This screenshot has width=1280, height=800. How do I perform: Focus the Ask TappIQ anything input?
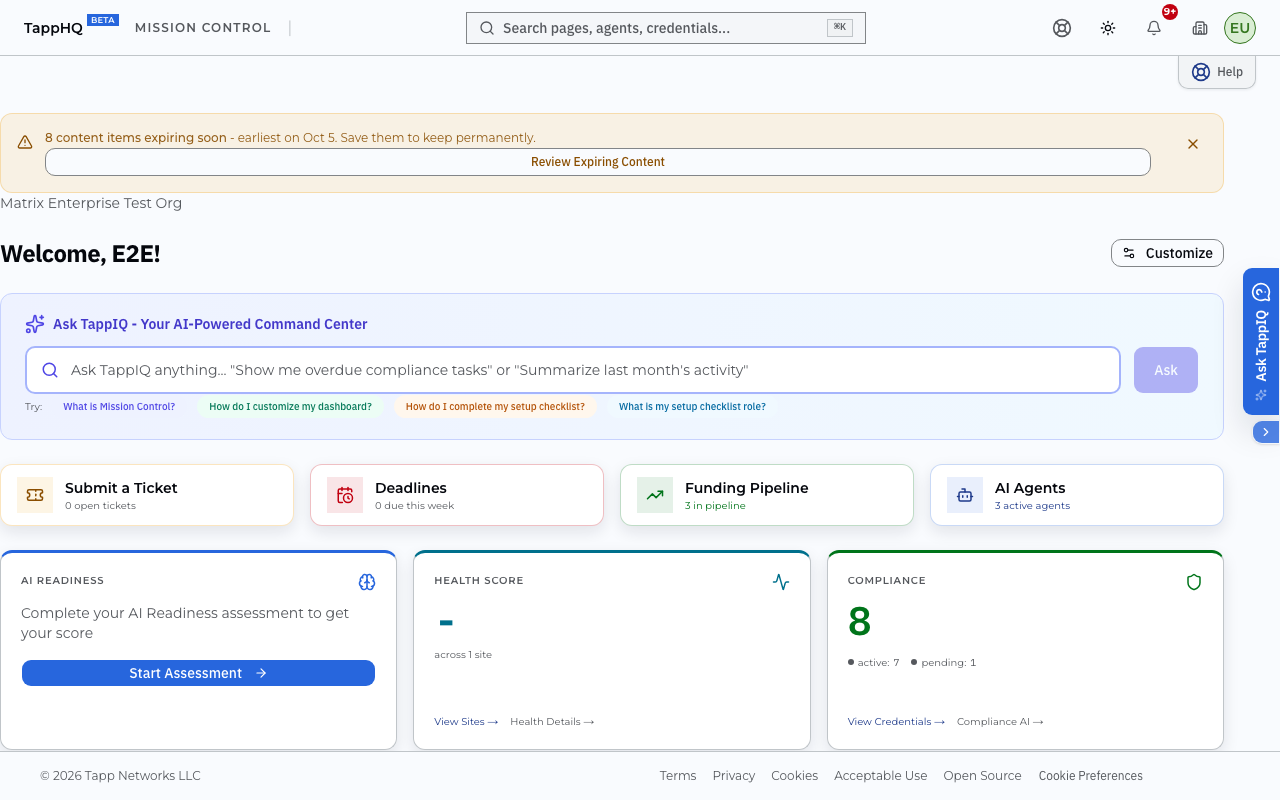(x=573, y=370)
